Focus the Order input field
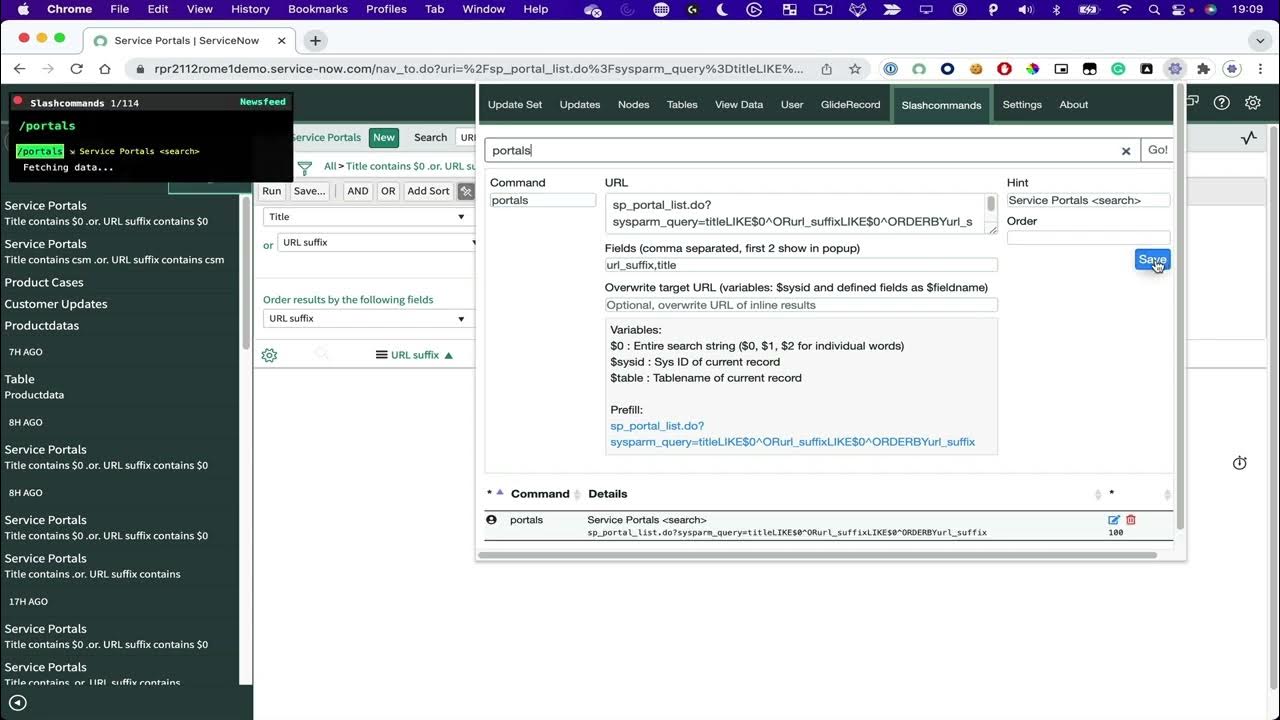 tap(1088, 238)
